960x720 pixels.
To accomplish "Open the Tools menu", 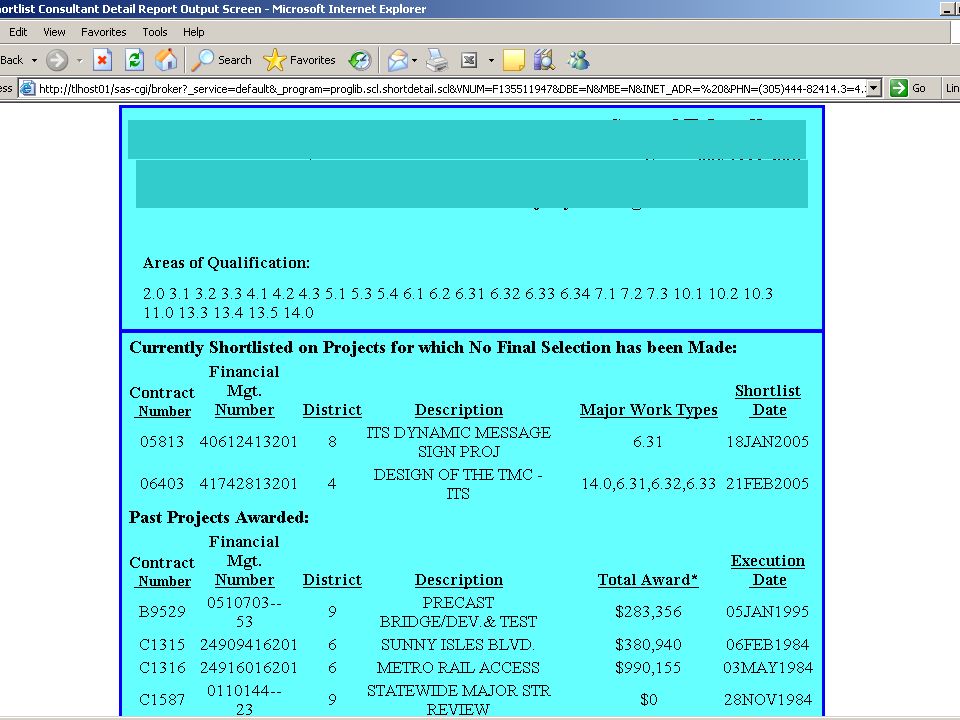I will [x=154, y=32].
